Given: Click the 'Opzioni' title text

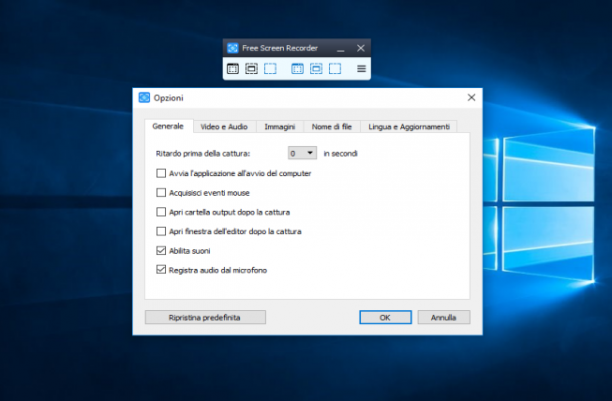Looking at the screenshot, I should coord(168,98).
